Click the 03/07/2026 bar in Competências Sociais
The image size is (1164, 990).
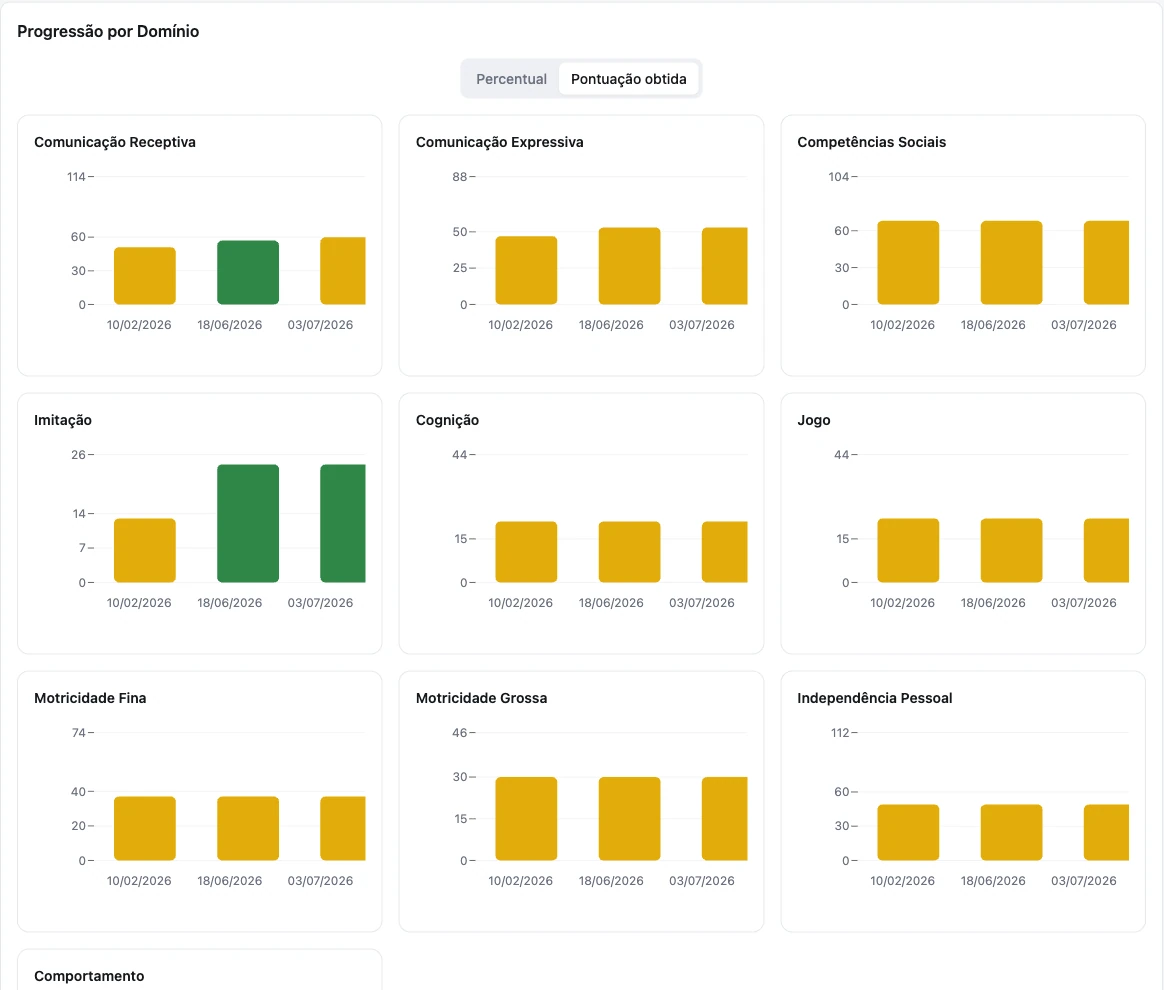pyautogui.click(x=1106, y=263)
